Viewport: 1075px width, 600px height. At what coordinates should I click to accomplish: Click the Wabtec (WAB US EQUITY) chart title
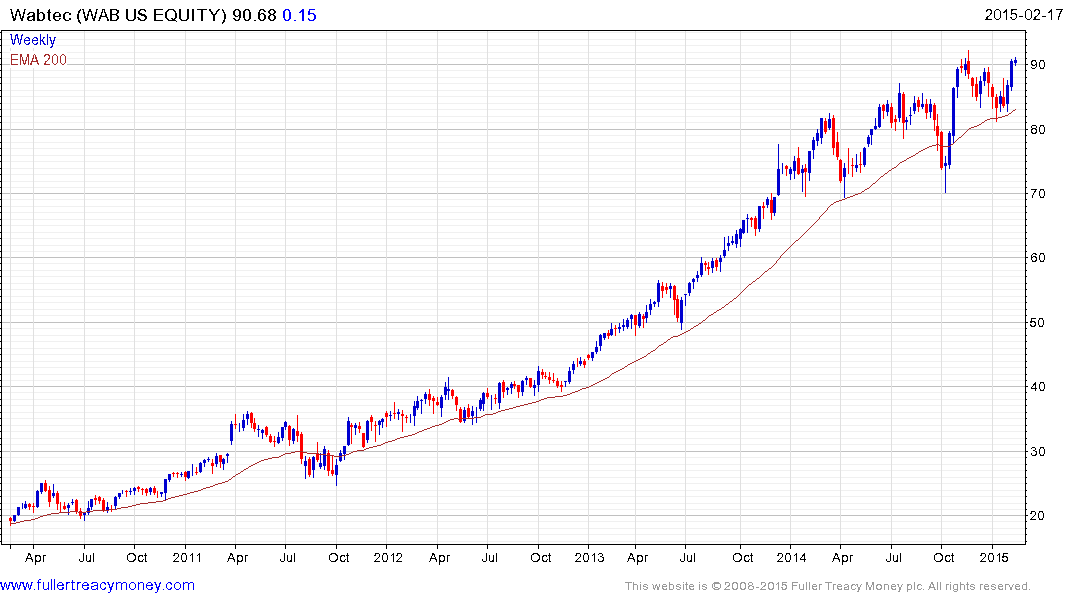tap(118, 15)
